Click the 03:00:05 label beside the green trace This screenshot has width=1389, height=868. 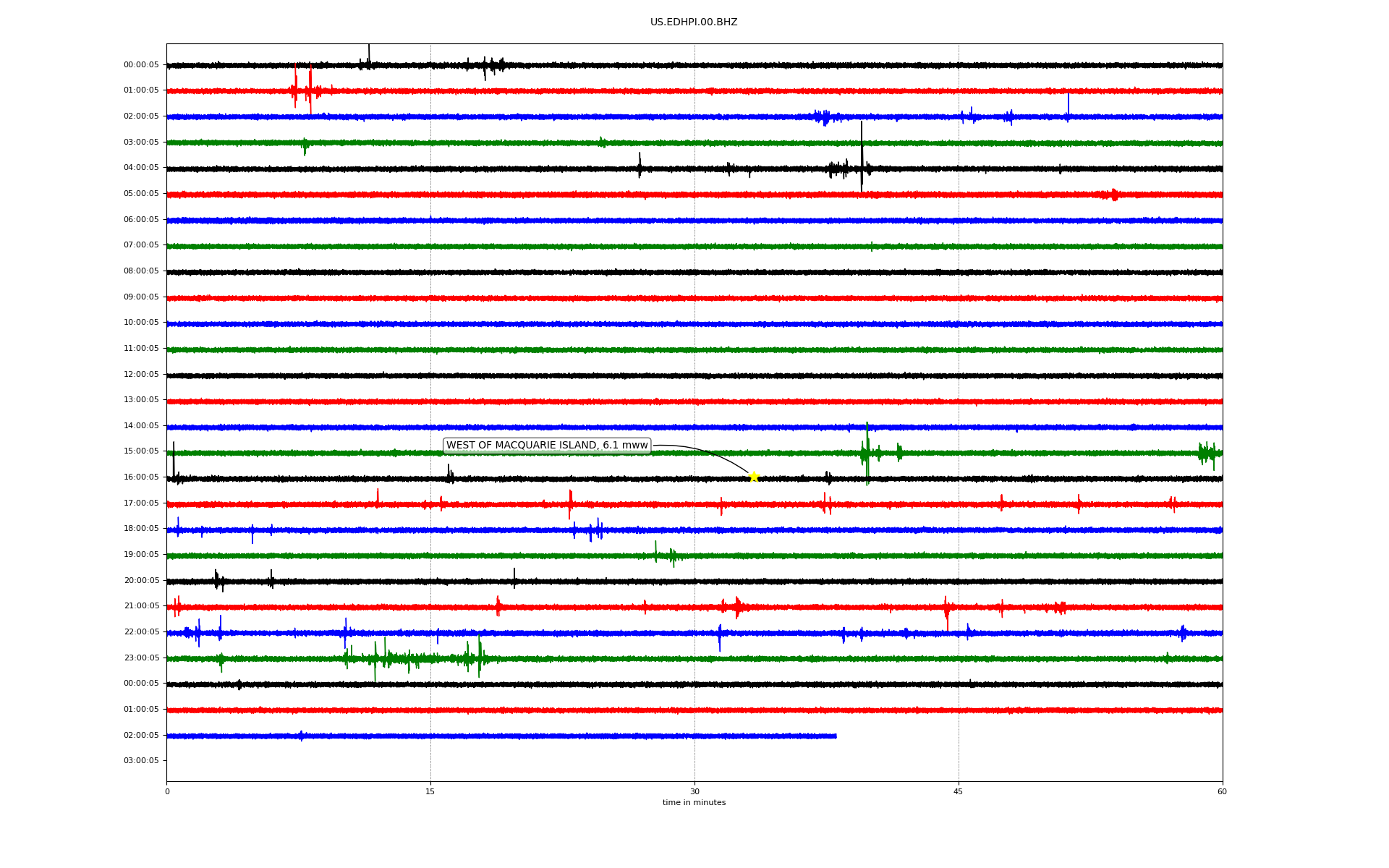(x=141, y=142)
